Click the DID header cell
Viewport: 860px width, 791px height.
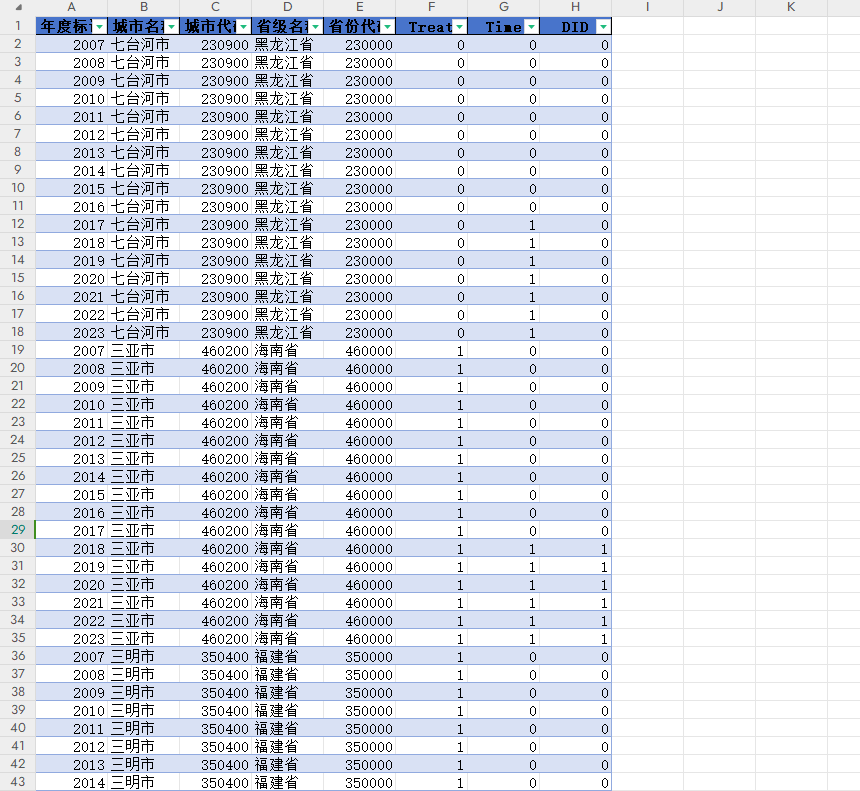coord(575,26)
